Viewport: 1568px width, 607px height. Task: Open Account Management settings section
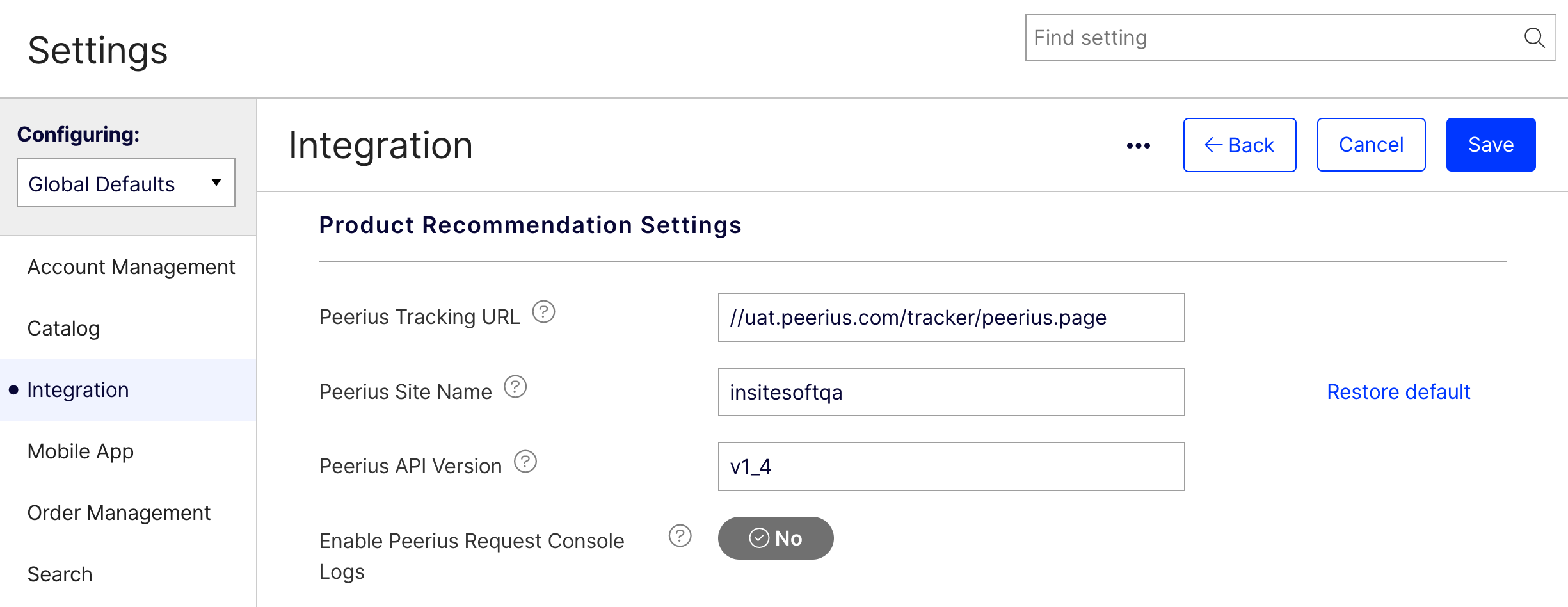tap(131, 267)
